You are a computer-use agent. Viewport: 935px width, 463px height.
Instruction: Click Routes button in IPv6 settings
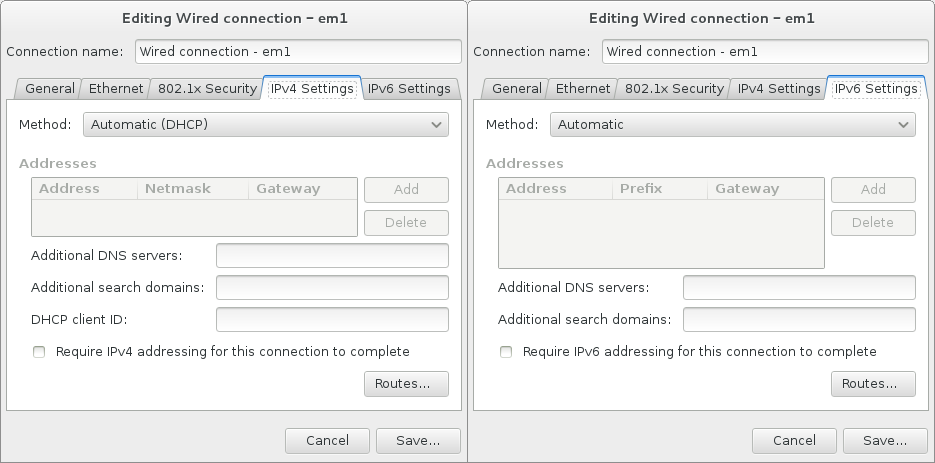873,384
